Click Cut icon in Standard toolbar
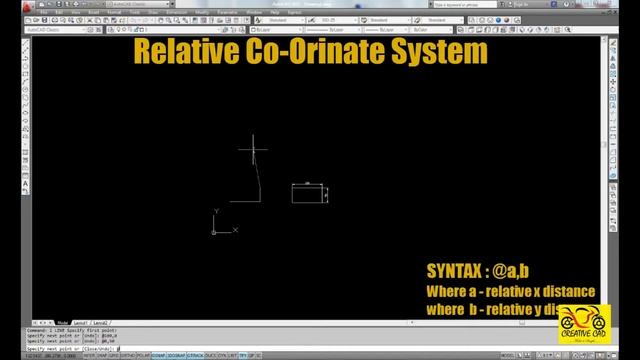 90,20
